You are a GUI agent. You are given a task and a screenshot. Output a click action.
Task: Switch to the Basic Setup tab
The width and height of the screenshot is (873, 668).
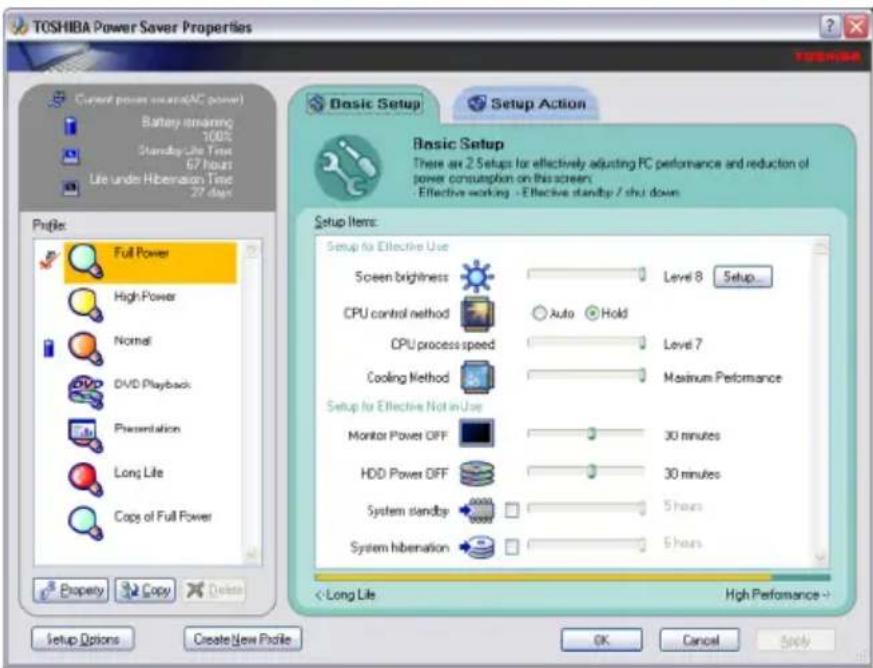(x=365, y=104)
